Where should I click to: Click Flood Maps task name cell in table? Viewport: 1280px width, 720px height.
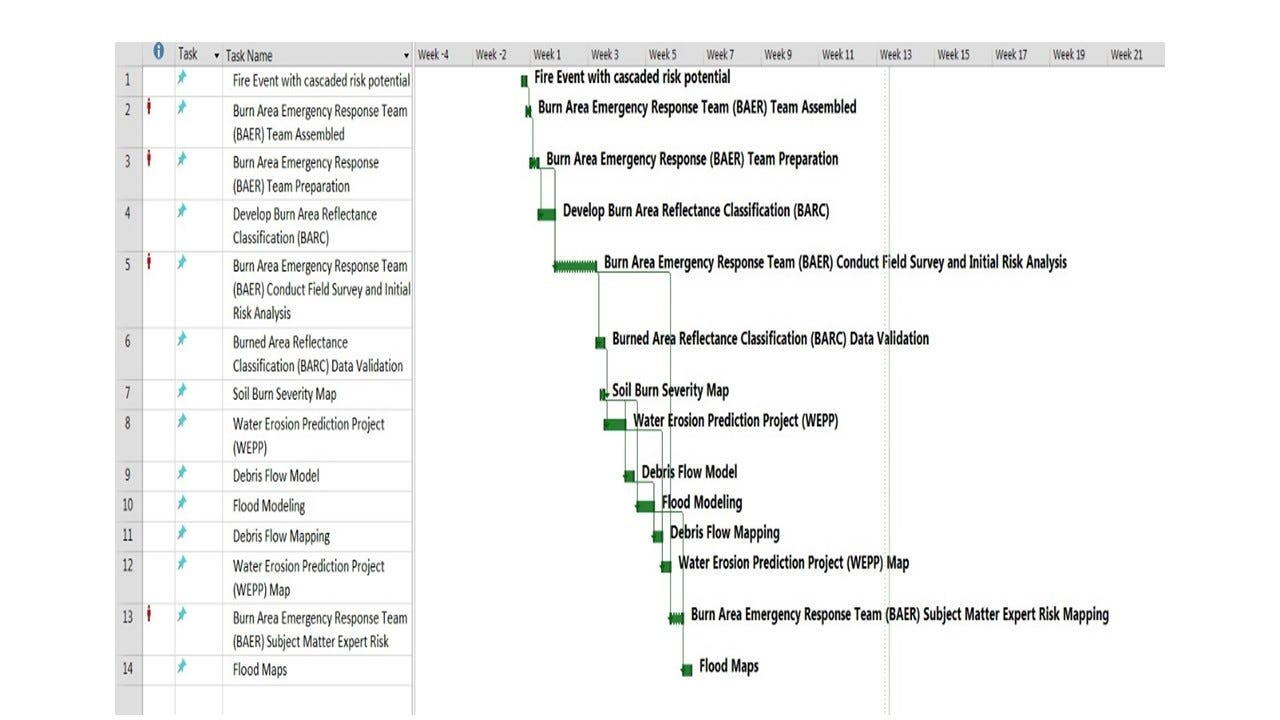(318, 670)
